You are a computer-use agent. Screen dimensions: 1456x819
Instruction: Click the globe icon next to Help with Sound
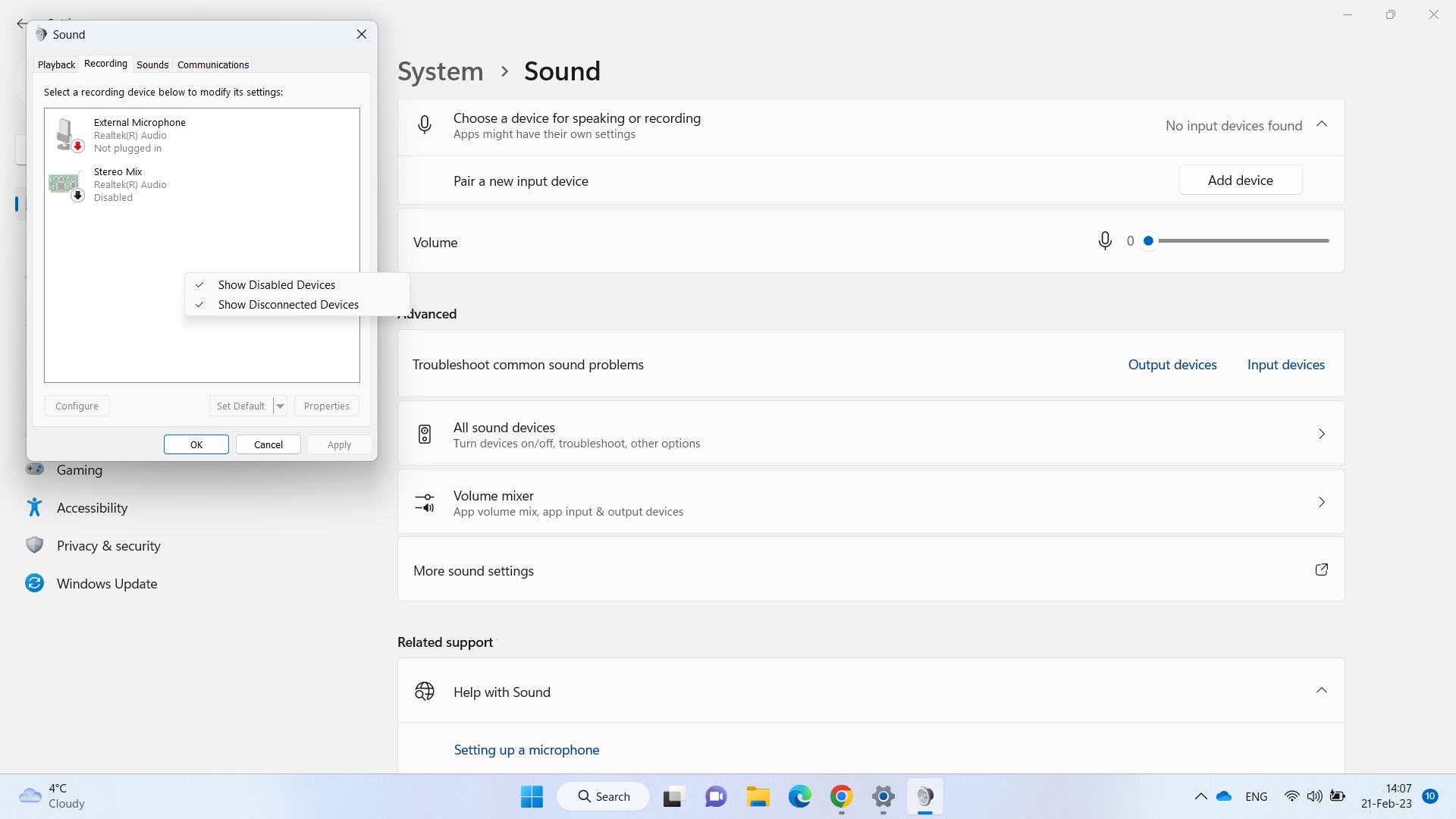[x=425, y=691]
